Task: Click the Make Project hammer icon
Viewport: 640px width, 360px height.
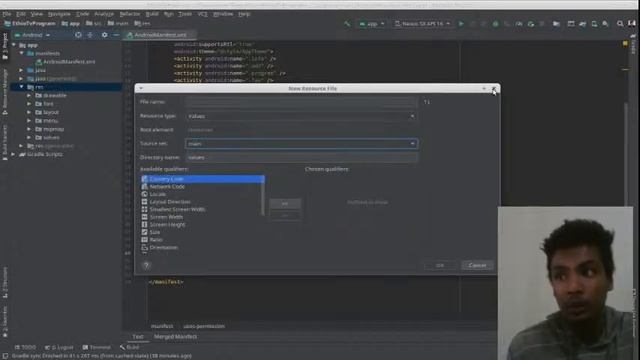Action: coord(347,24)
